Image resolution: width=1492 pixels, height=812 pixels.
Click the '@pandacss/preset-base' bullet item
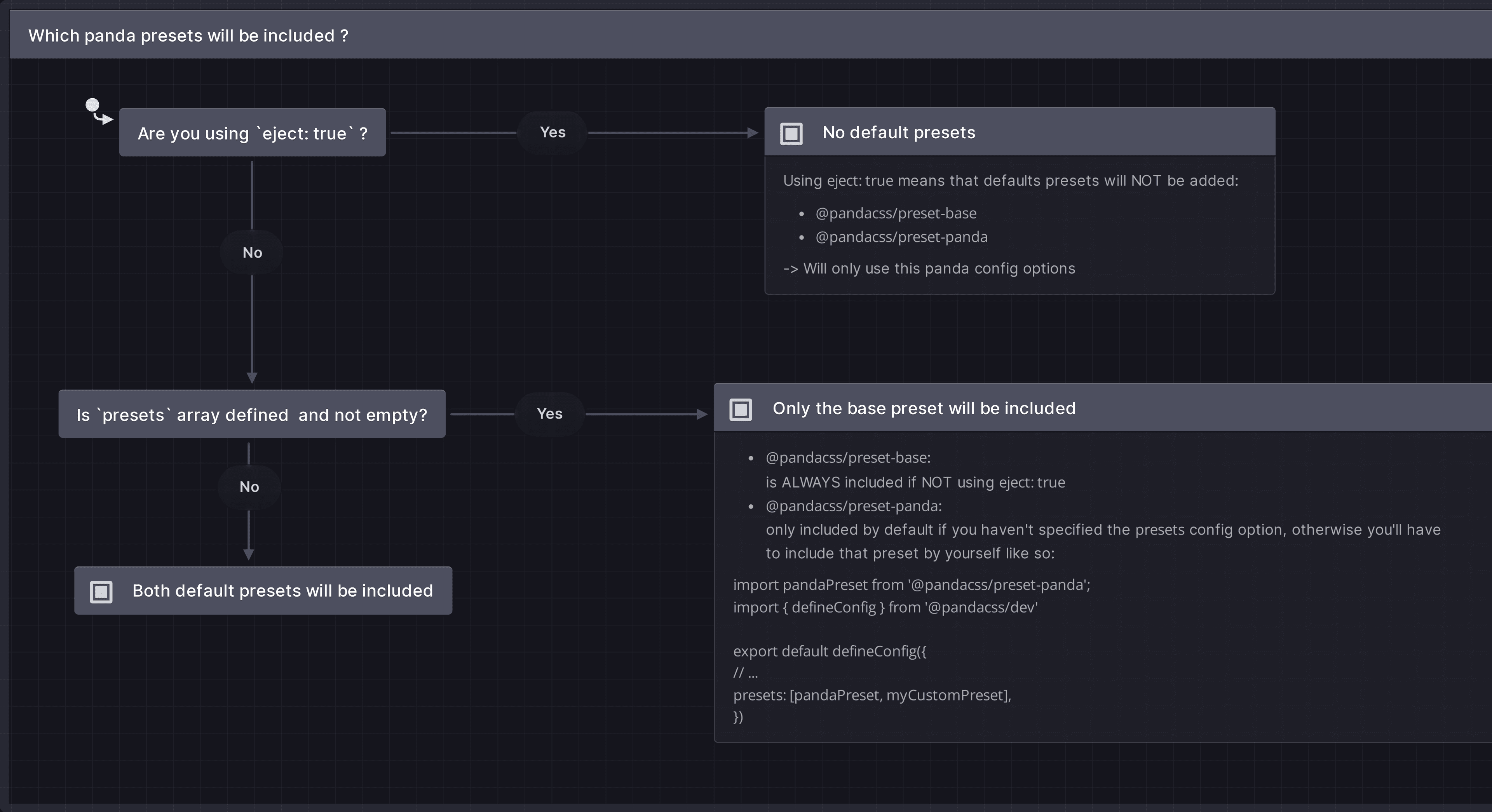pyautogui.click(x=896, y=213)
